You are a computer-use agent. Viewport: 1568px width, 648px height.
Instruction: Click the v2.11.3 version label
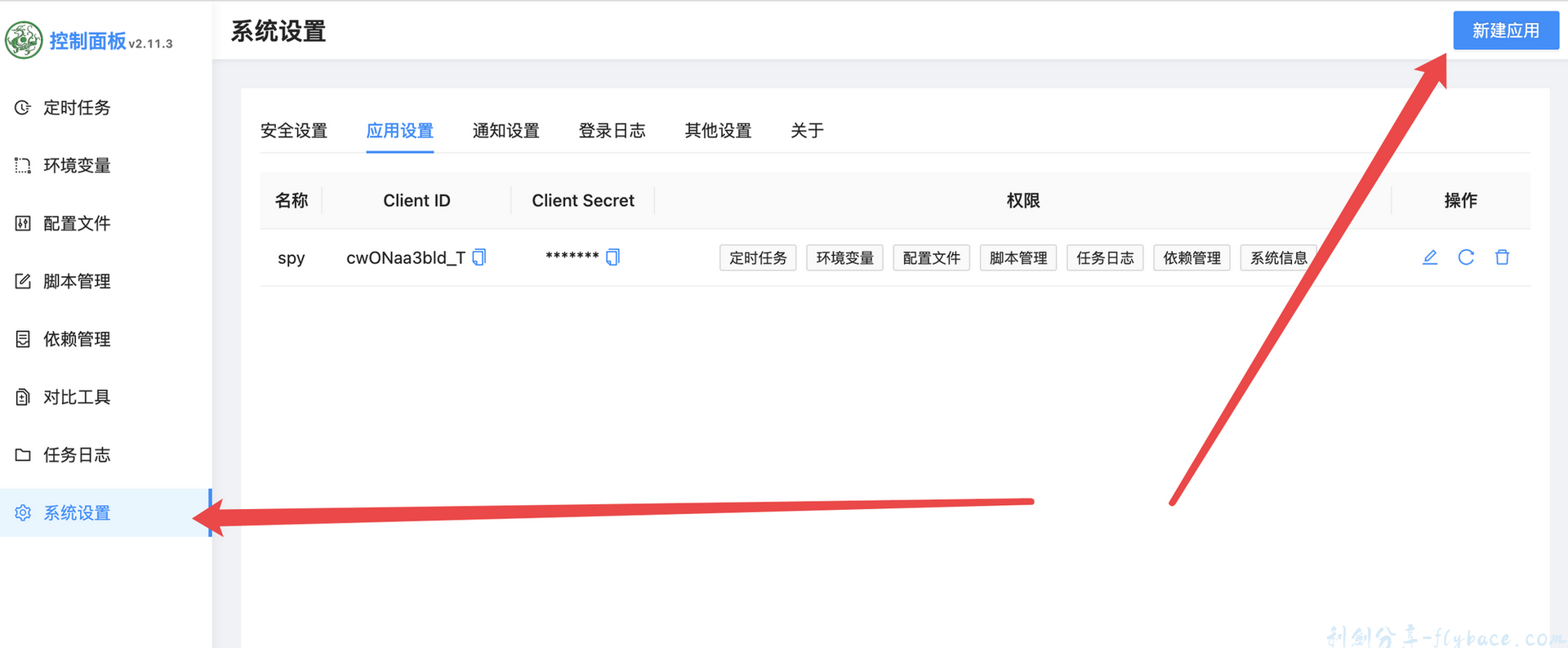point(150,44)
